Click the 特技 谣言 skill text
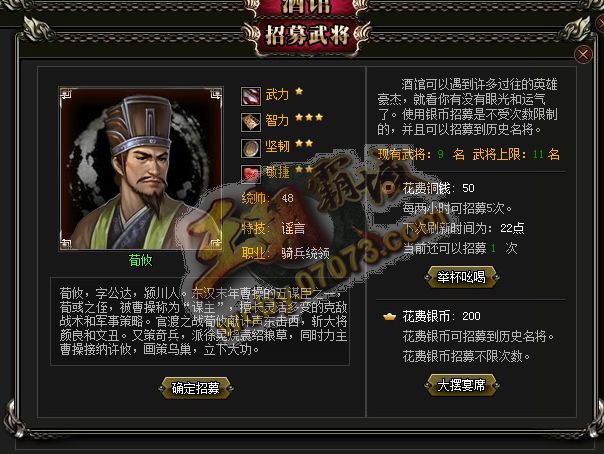 pyautogui.click(x=273, y=228)
